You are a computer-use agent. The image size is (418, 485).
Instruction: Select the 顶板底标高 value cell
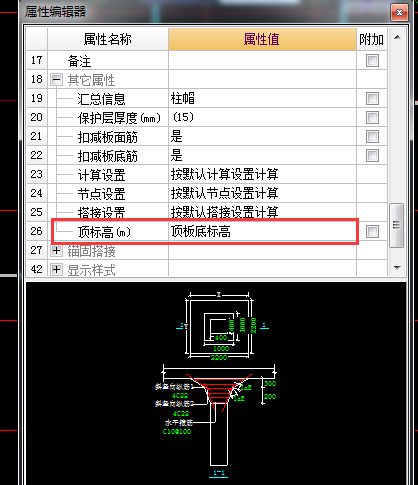[262, 232]
